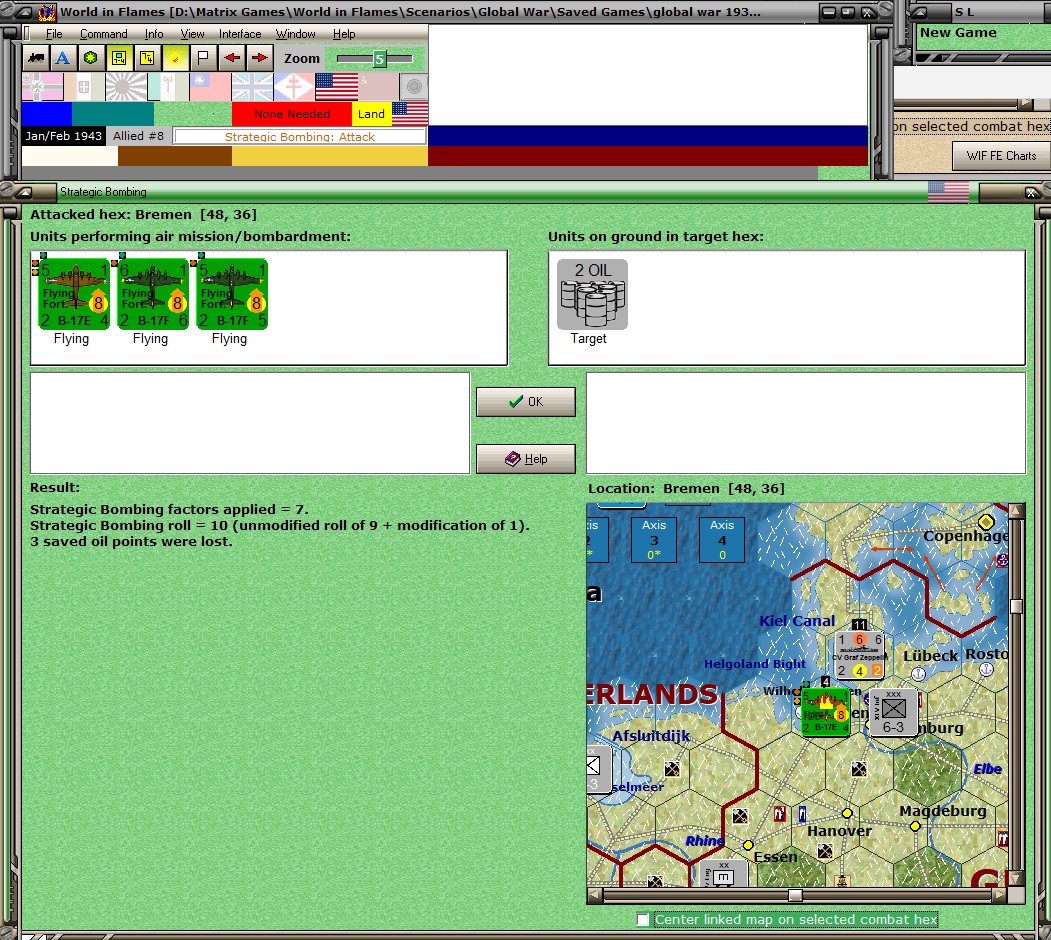Click the map horizontal scrollbar left arrow
This screenshot has height=940, width=1051.
tap(594, 895)
